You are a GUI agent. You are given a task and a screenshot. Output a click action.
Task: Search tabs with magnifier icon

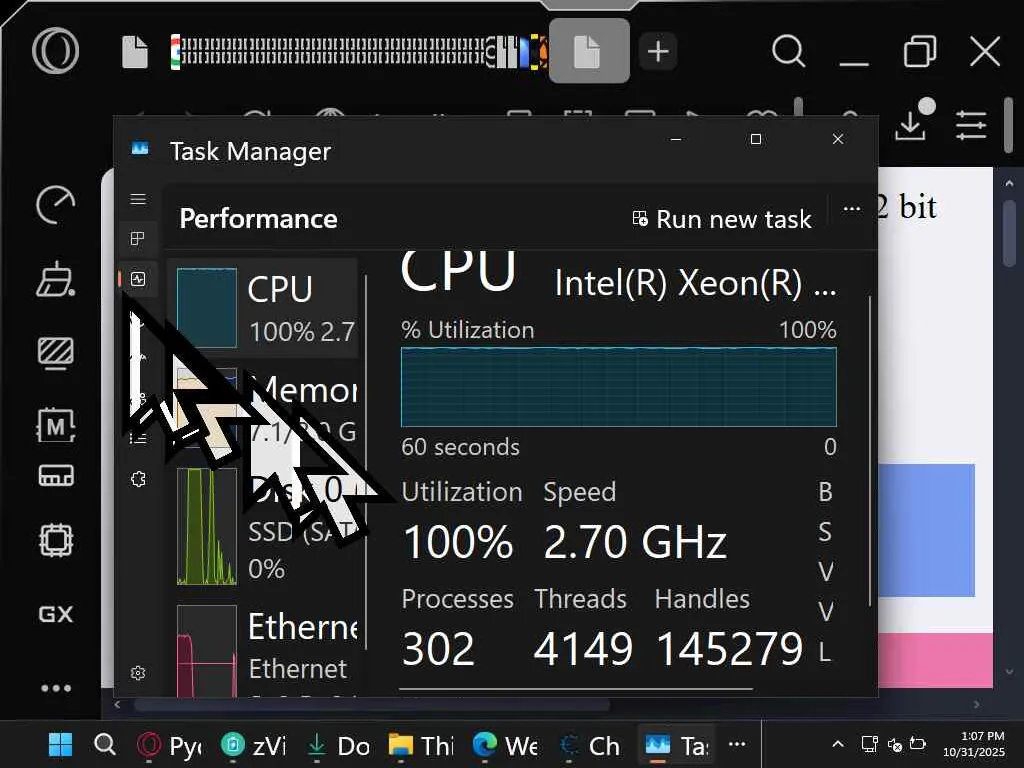pyautogui.click(x=788, y=51)
